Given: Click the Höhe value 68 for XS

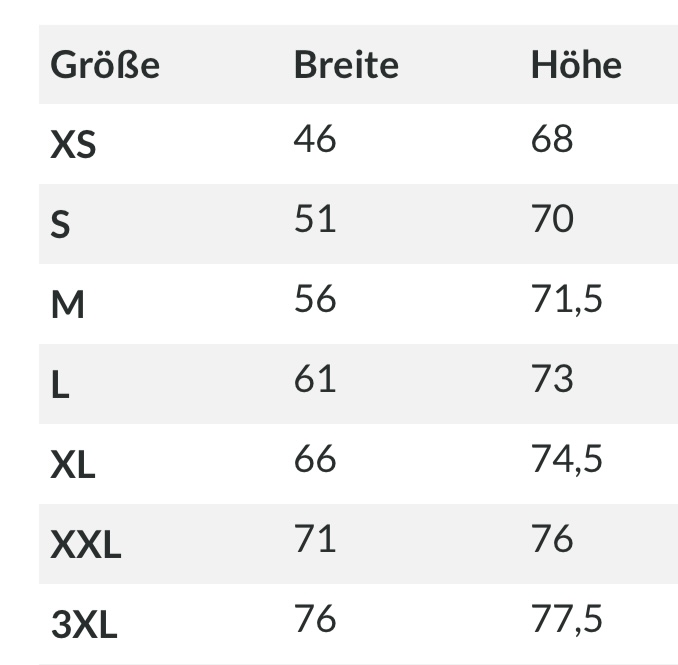Looking at the screenshot, I should coord(551,140).
